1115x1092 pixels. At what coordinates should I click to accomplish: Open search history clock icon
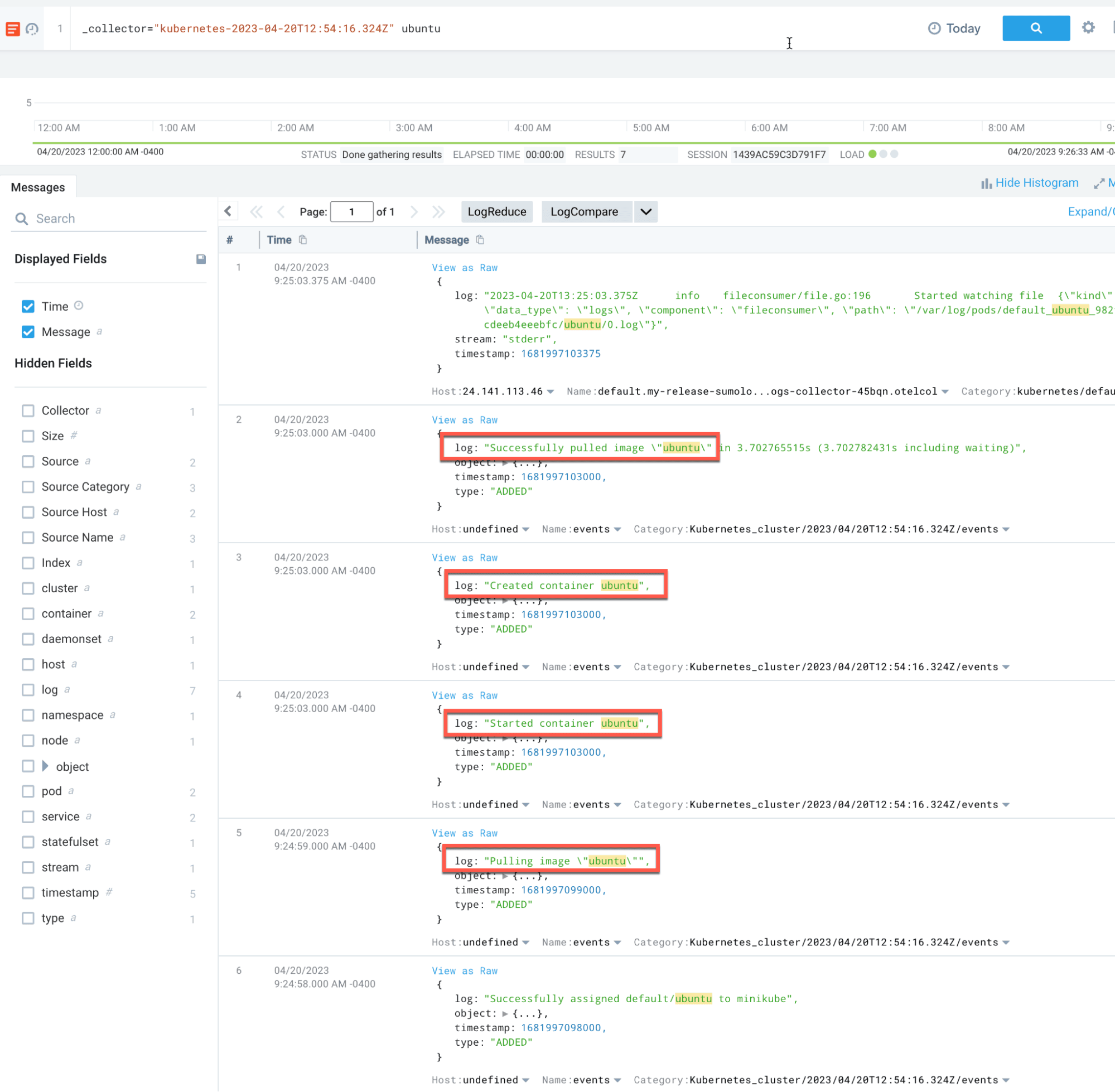[x=32, y=28]
